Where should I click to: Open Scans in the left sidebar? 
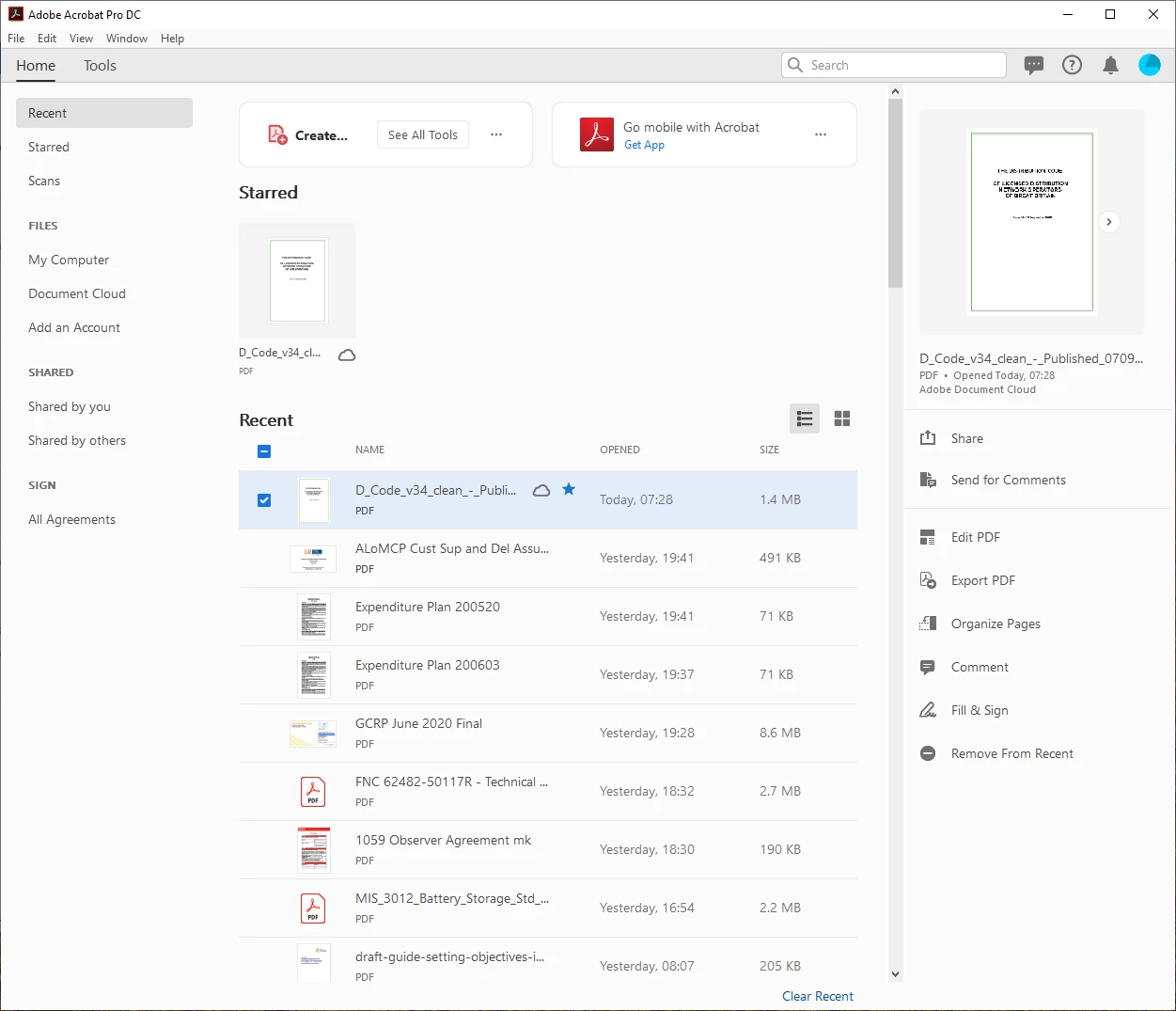pos(44,181)
